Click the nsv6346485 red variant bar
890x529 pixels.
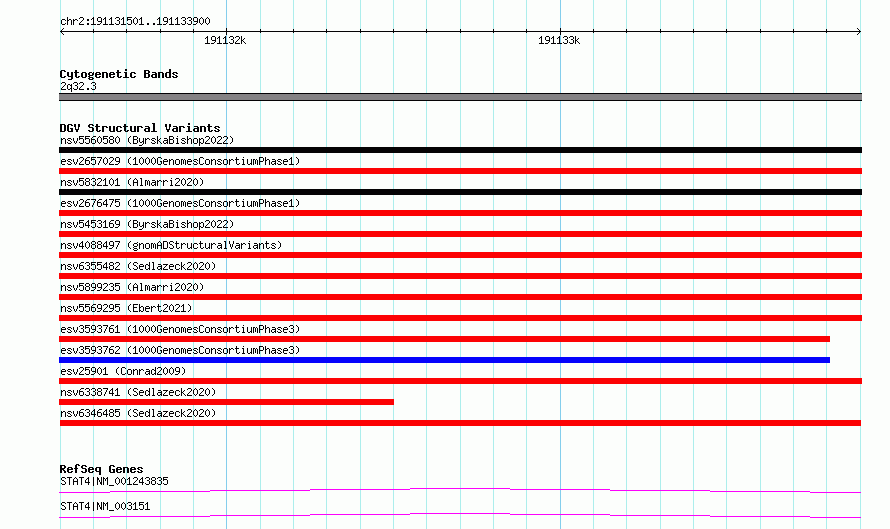point(460,423)
